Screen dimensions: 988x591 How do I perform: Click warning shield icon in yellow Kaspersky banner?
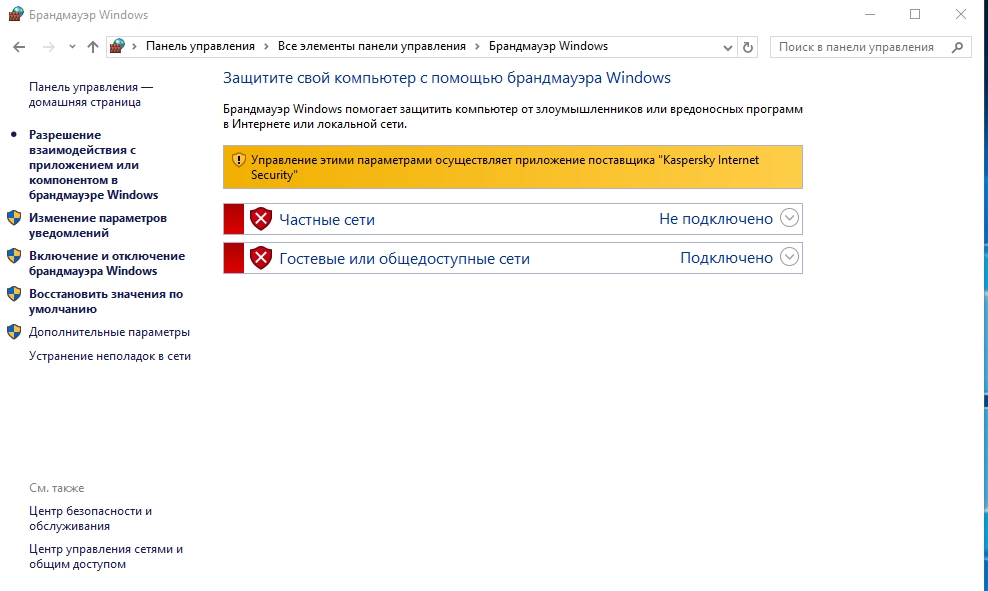click(238, 160)
